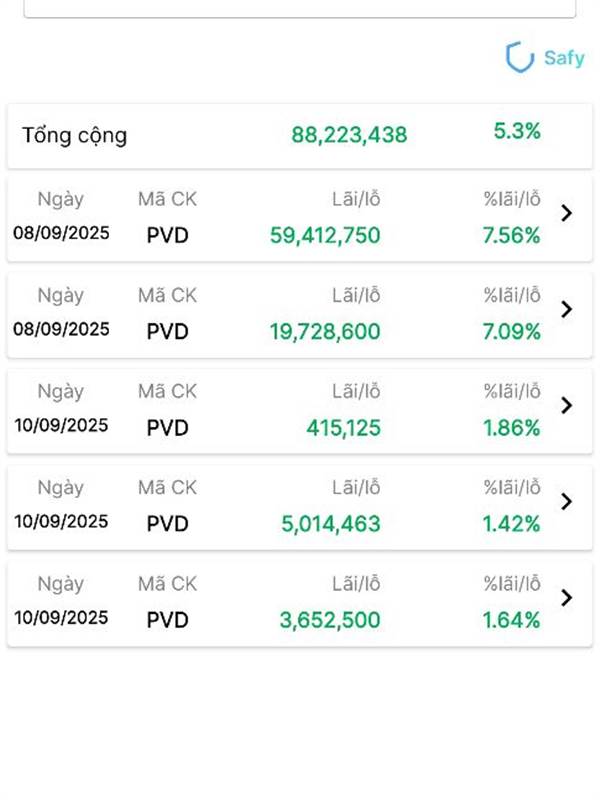Select the 415,125 profit amount

coord(343,428)
